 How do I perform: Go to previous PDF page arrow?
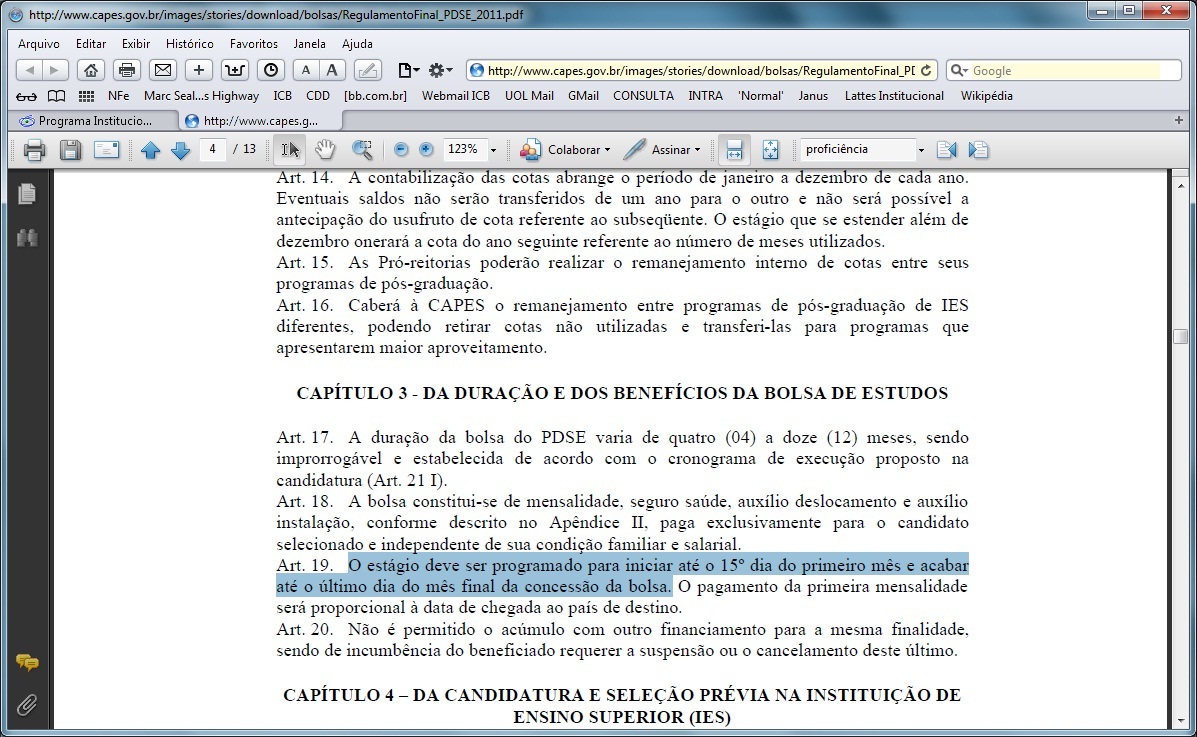pyautogui.click(x=150, y=150)
